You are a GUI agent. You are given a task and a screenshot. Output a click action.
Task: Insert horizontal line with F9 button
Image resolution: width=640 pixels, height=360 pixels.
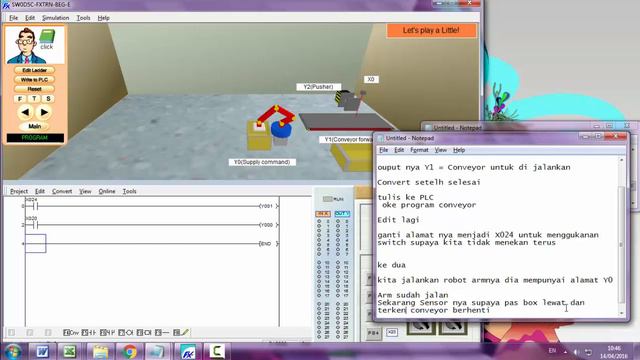point(162,333)
